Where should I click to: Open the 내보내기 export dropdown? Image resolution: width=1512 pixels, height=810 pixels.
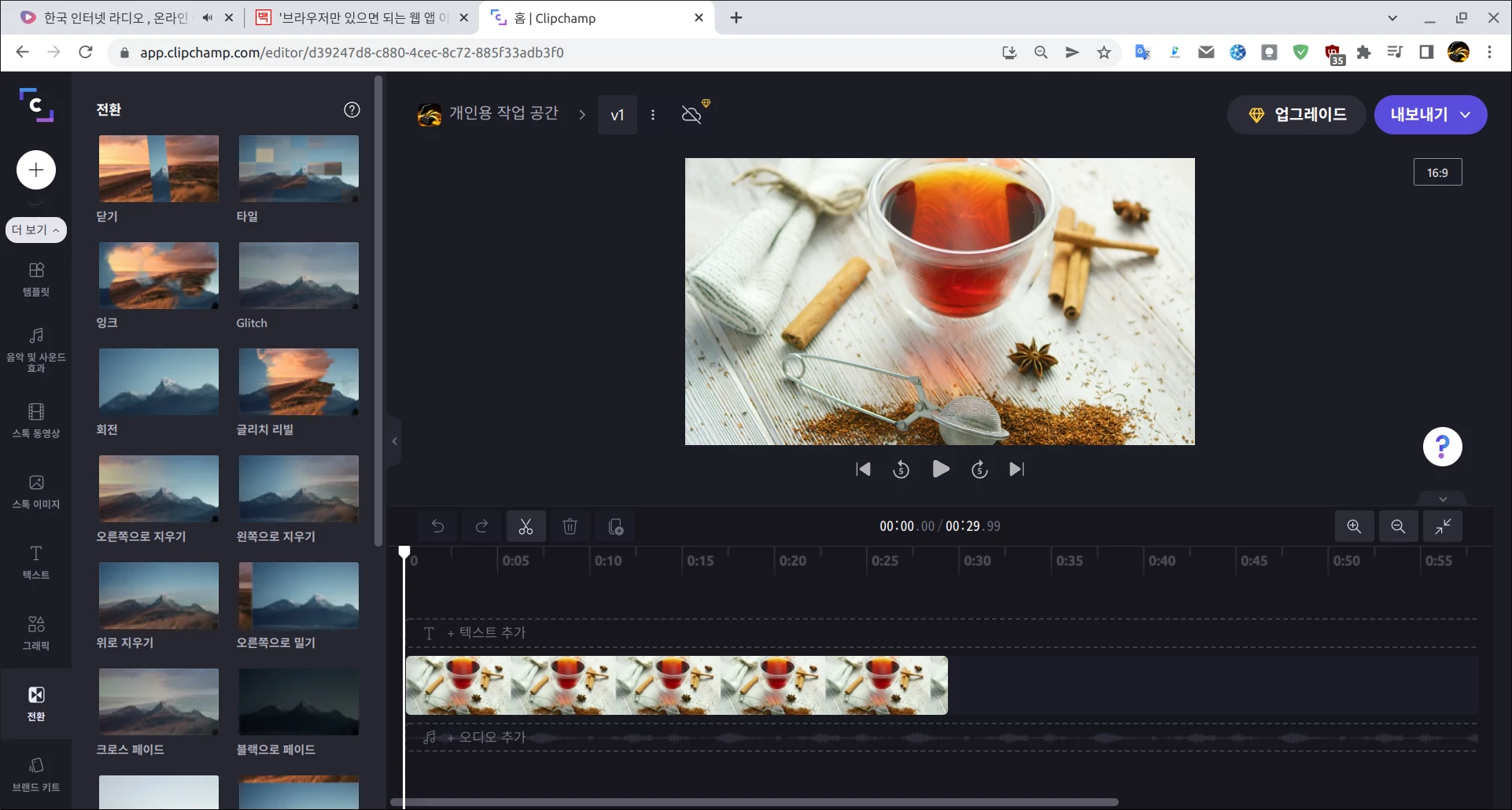click(1430, 115)
